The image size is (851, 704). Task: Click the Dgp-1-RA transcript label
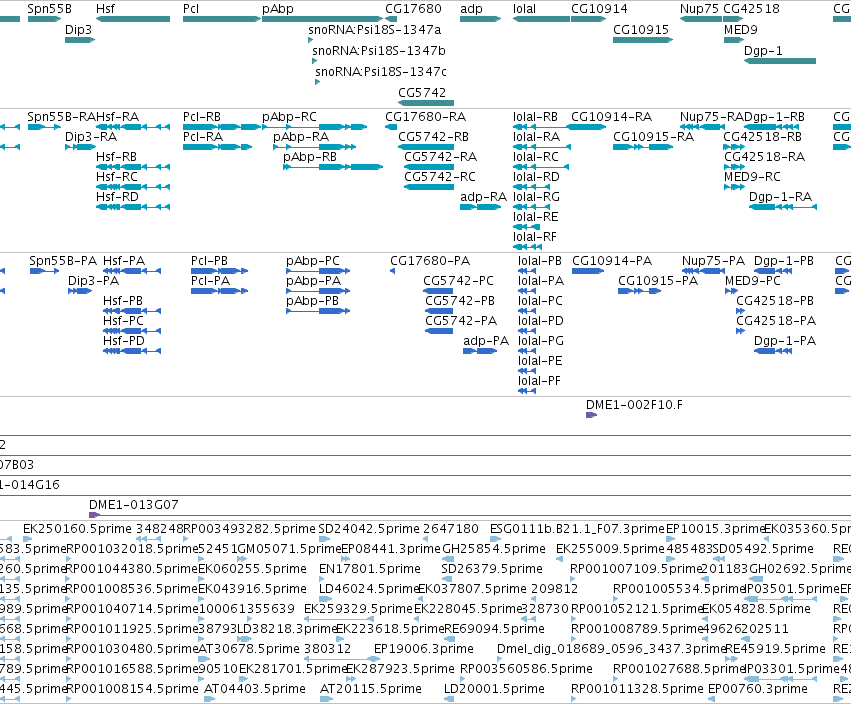pos(780,196)
